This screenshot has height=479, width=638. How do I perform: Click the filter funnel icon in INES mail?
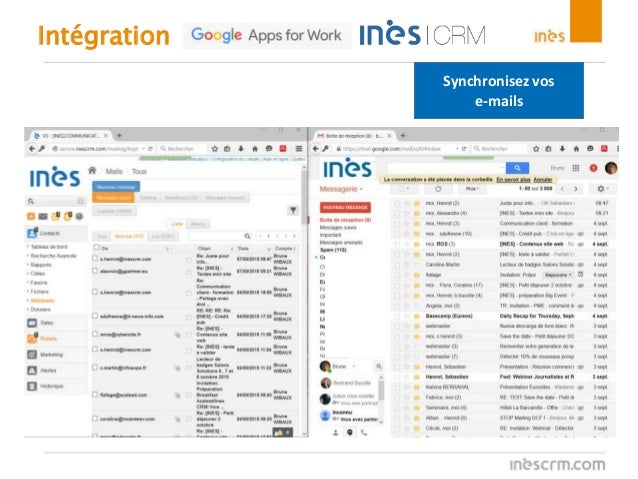click(293, 210)
